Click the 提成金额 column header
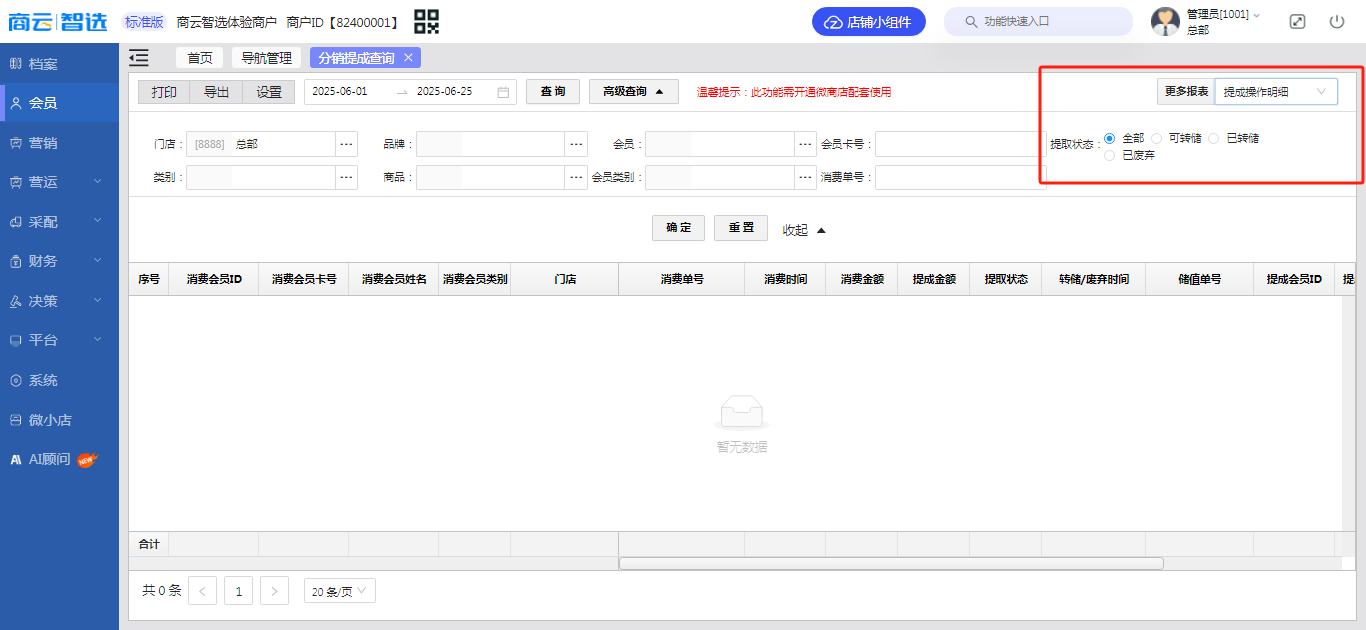This screenshot has width=1366, height=630. (933, 279)
